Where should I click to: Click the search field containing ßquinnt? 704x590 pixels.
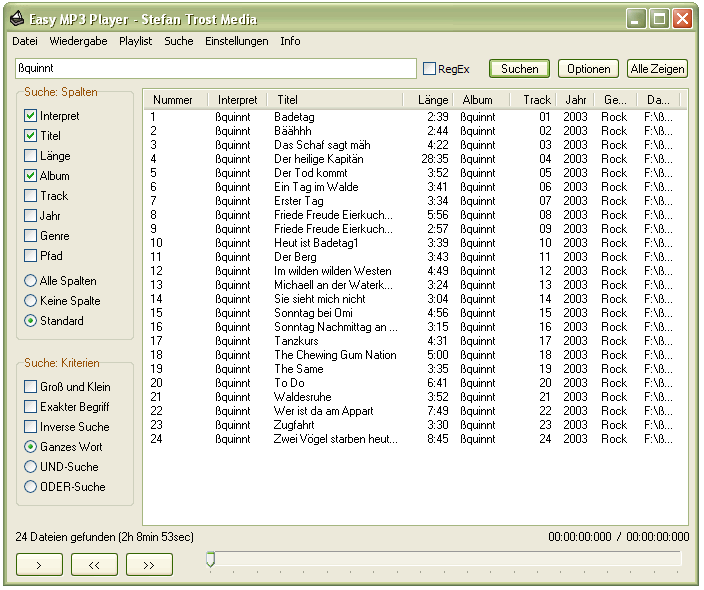[216, 68]
